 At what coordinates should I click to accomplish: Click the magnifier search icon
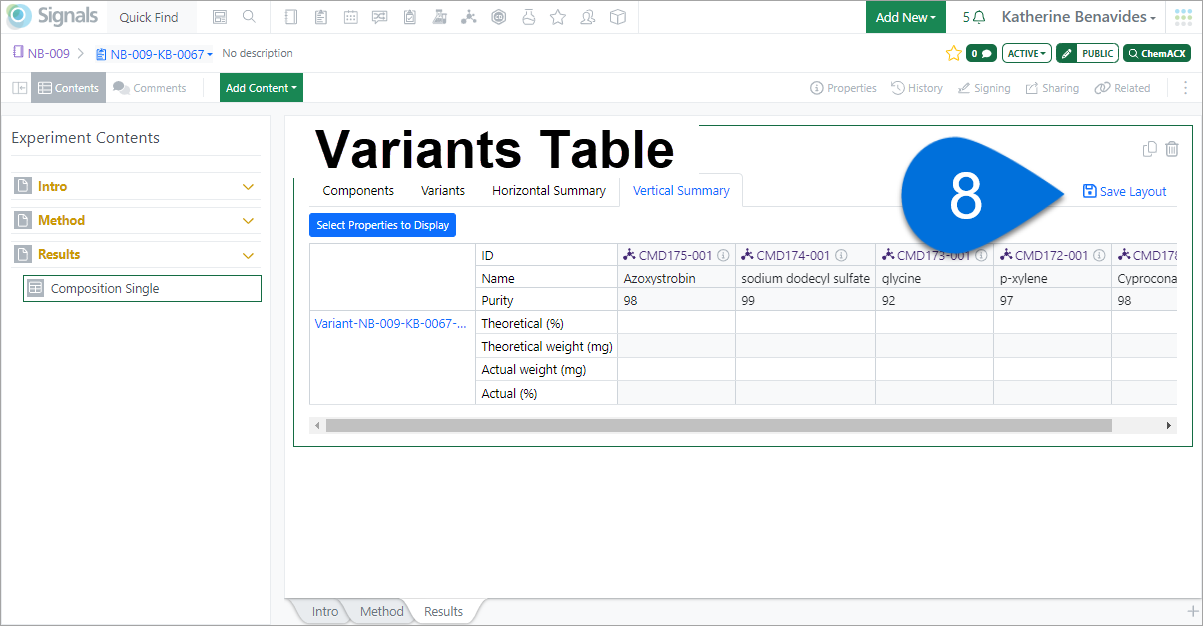point(249,17)
